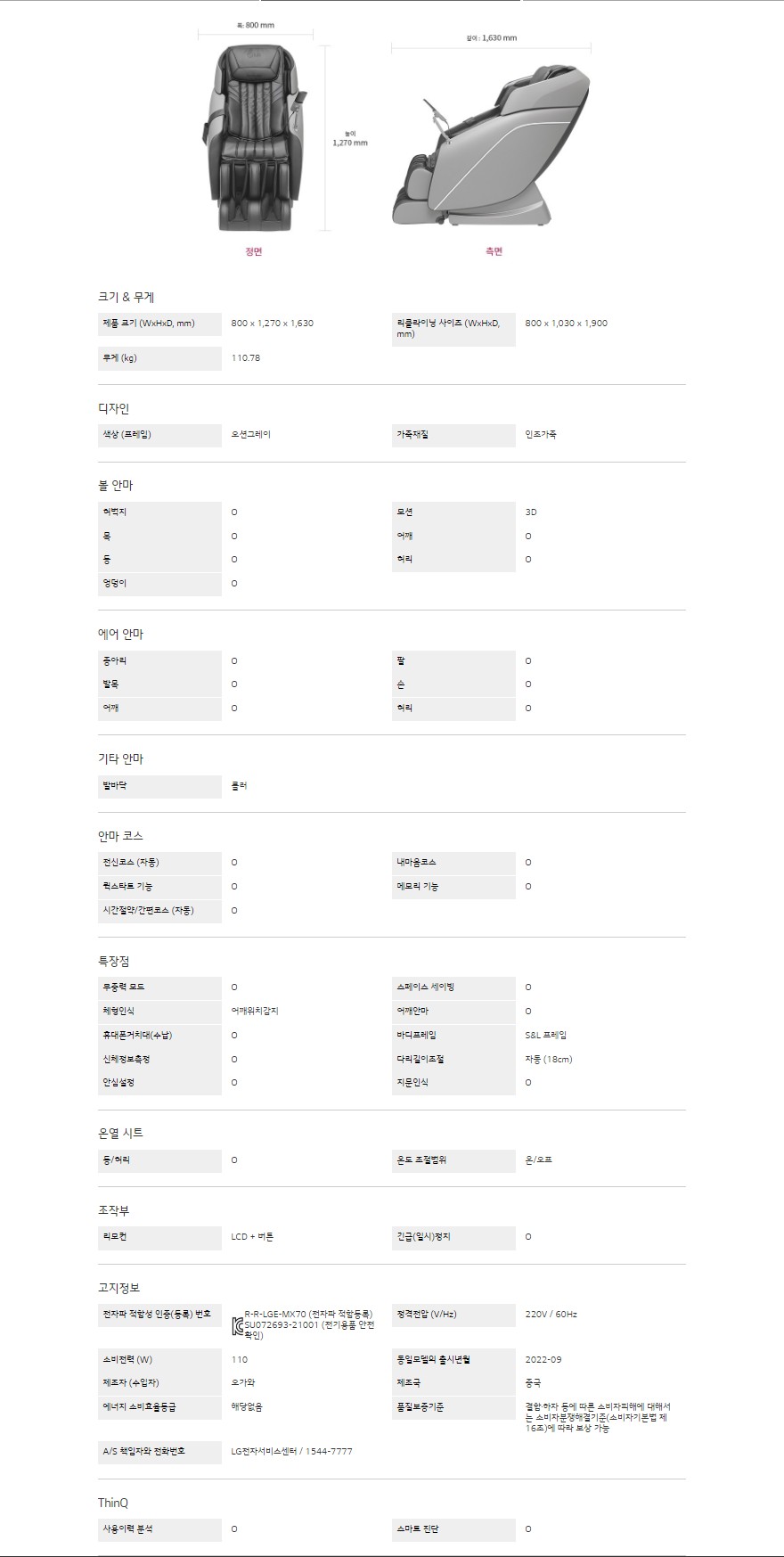Click the S&L 프레임 value
Image resolution: width=784 pixels, height=1557 pixels.
546,1036
